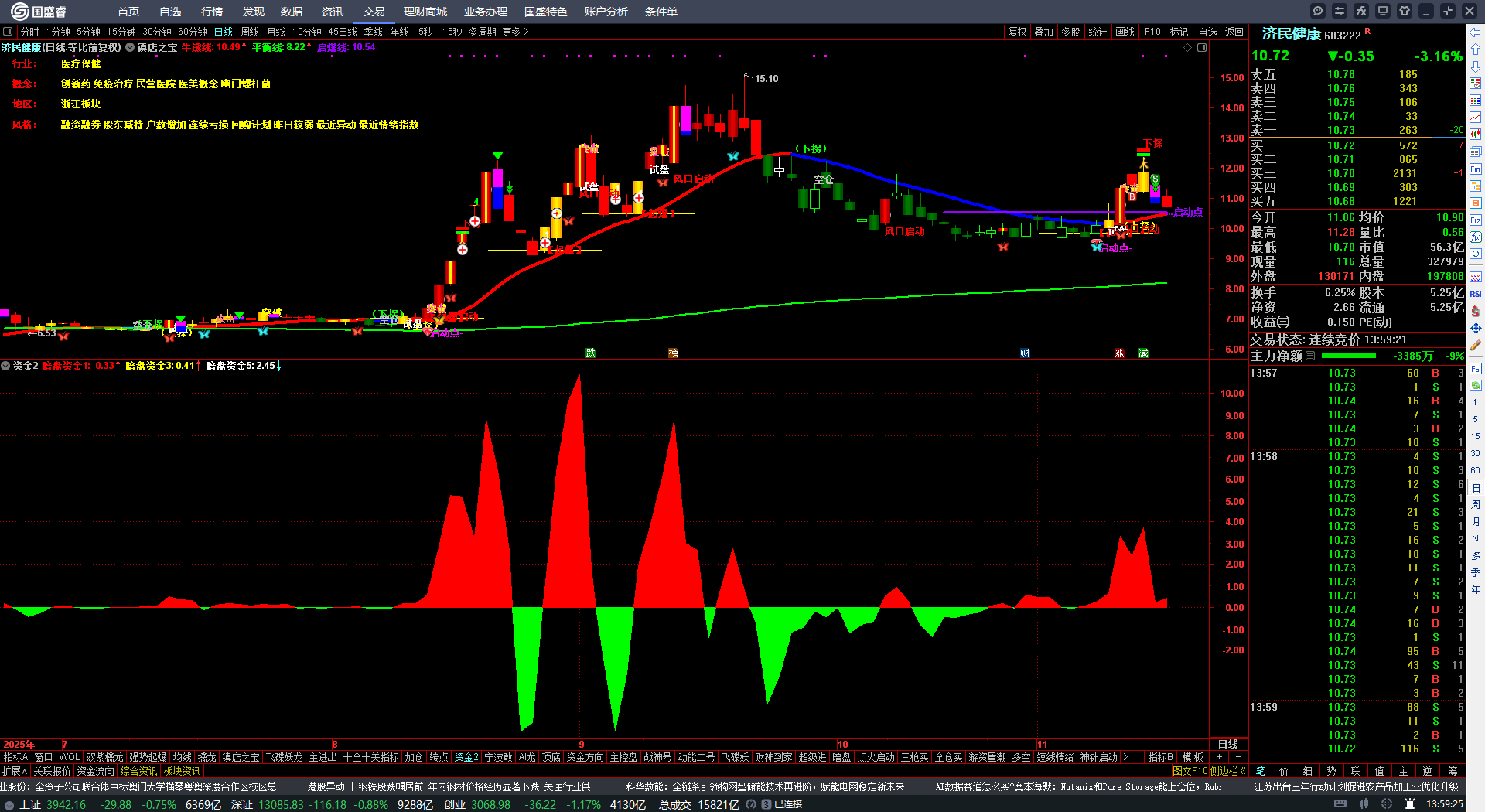Switch to the 暗盘 indicator tab
The image size is (1485, 812).
point(841,757)
